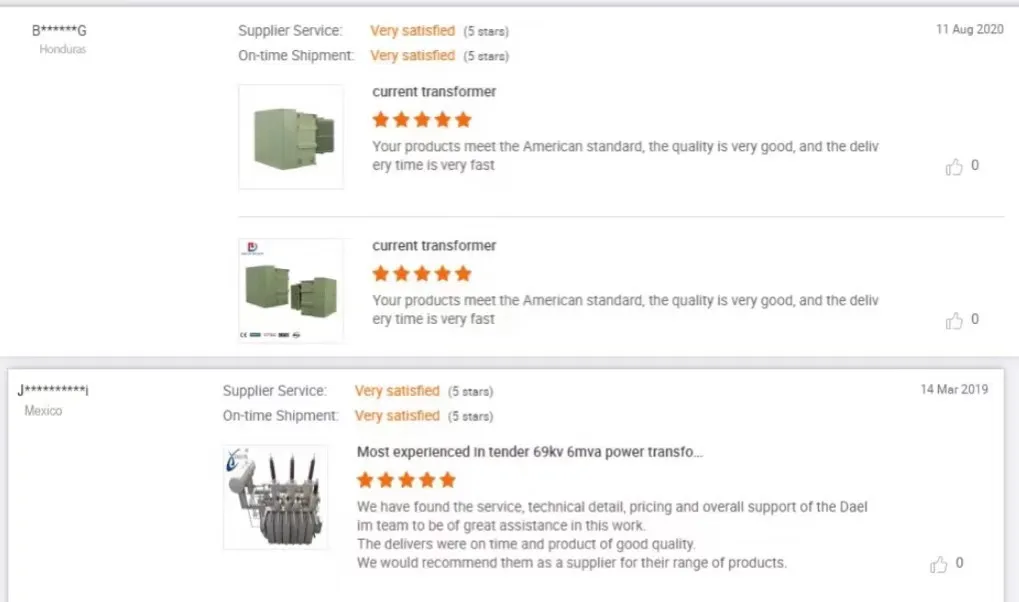Like the first Honduras current transformer review
Screen dimensions: 1019x602
pos(954,167)
